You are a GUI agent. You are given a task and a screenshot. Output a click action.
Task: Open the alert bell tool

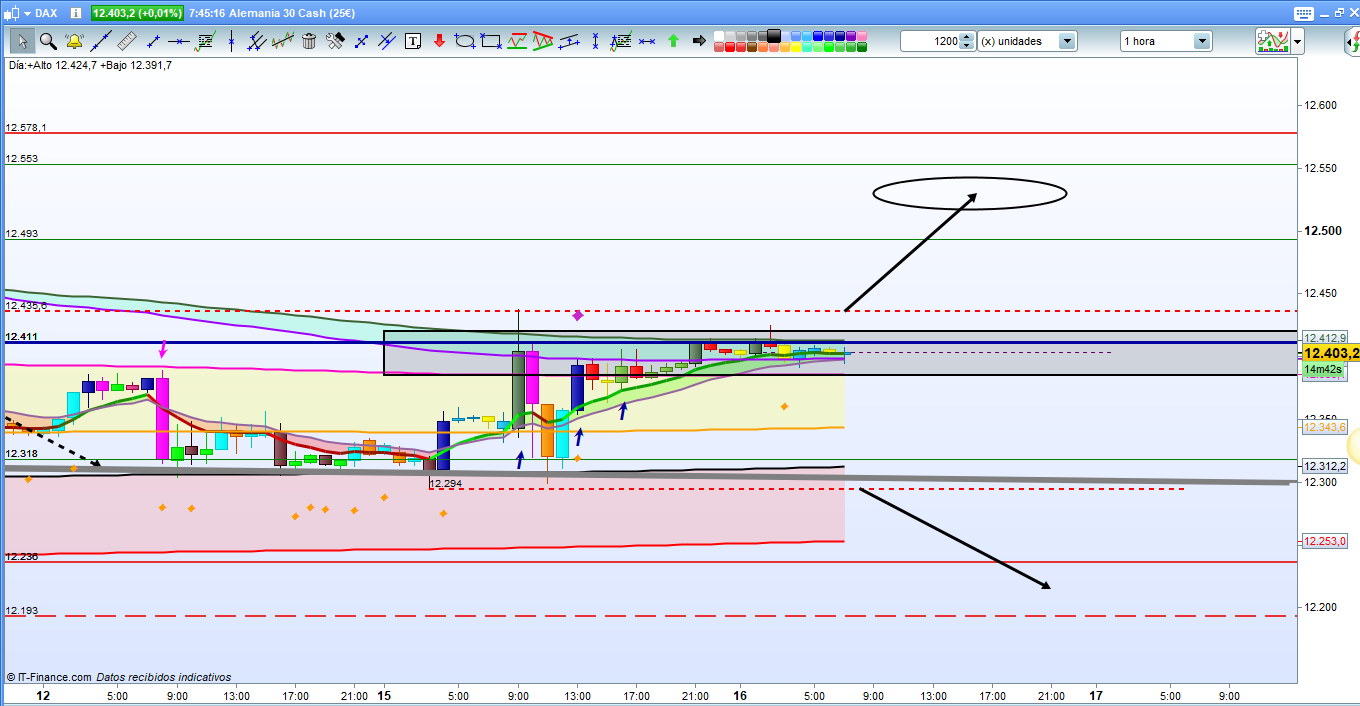(x=74, y=41)
